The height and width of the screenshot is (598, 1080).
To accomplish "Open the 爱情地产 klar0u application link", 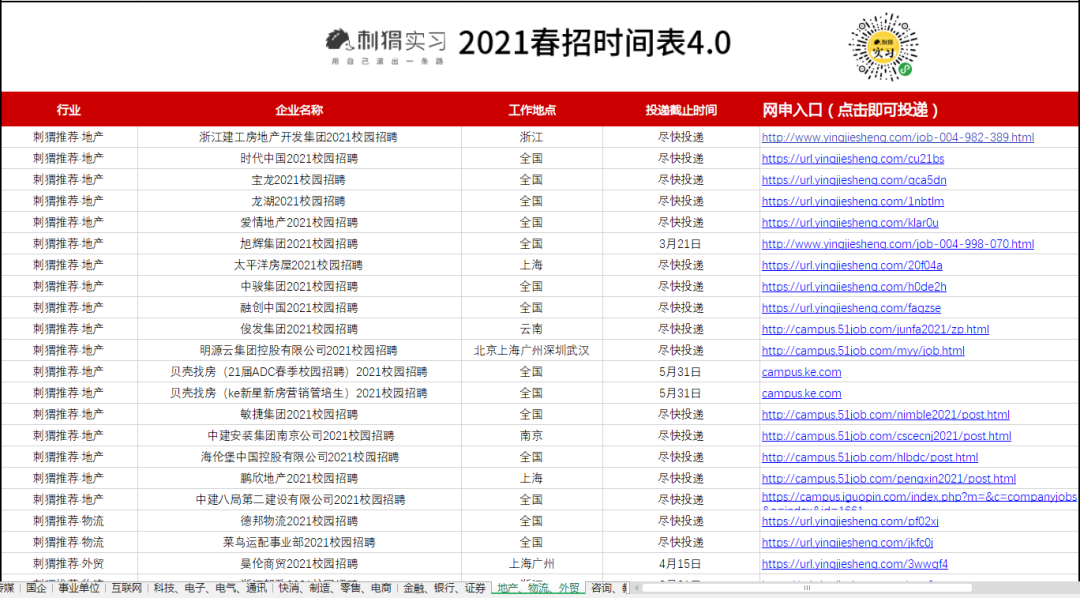I will point(850,223).
